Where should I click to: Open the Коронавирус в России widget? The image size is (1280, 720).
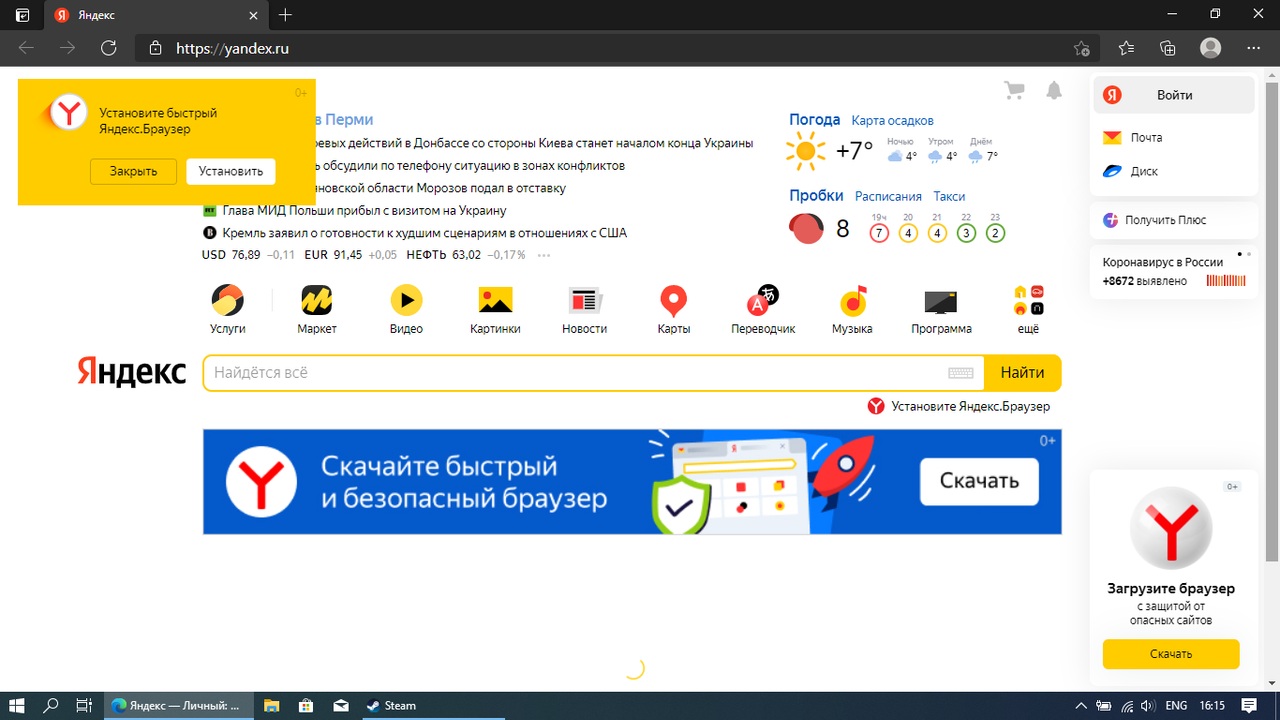[1174, 272]
